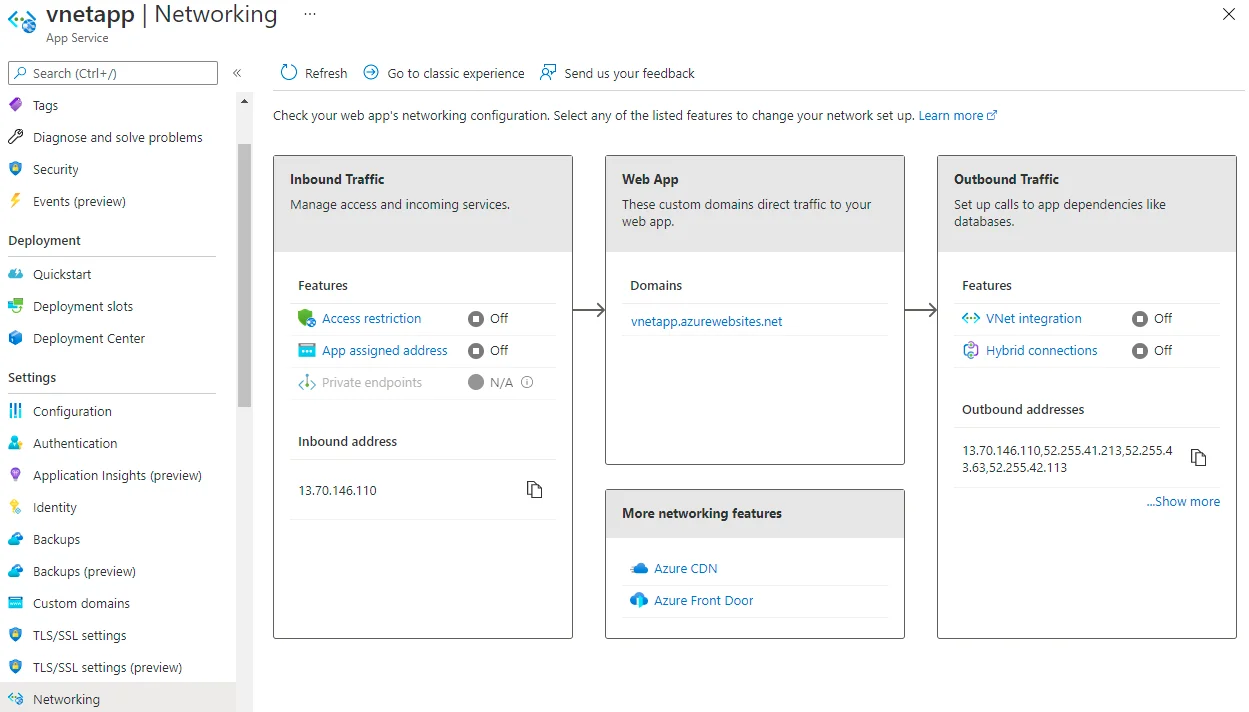Expand outbound addresses with Show more
The height and width of the screenshot is (712, 1249).
tap(1183, 501)
